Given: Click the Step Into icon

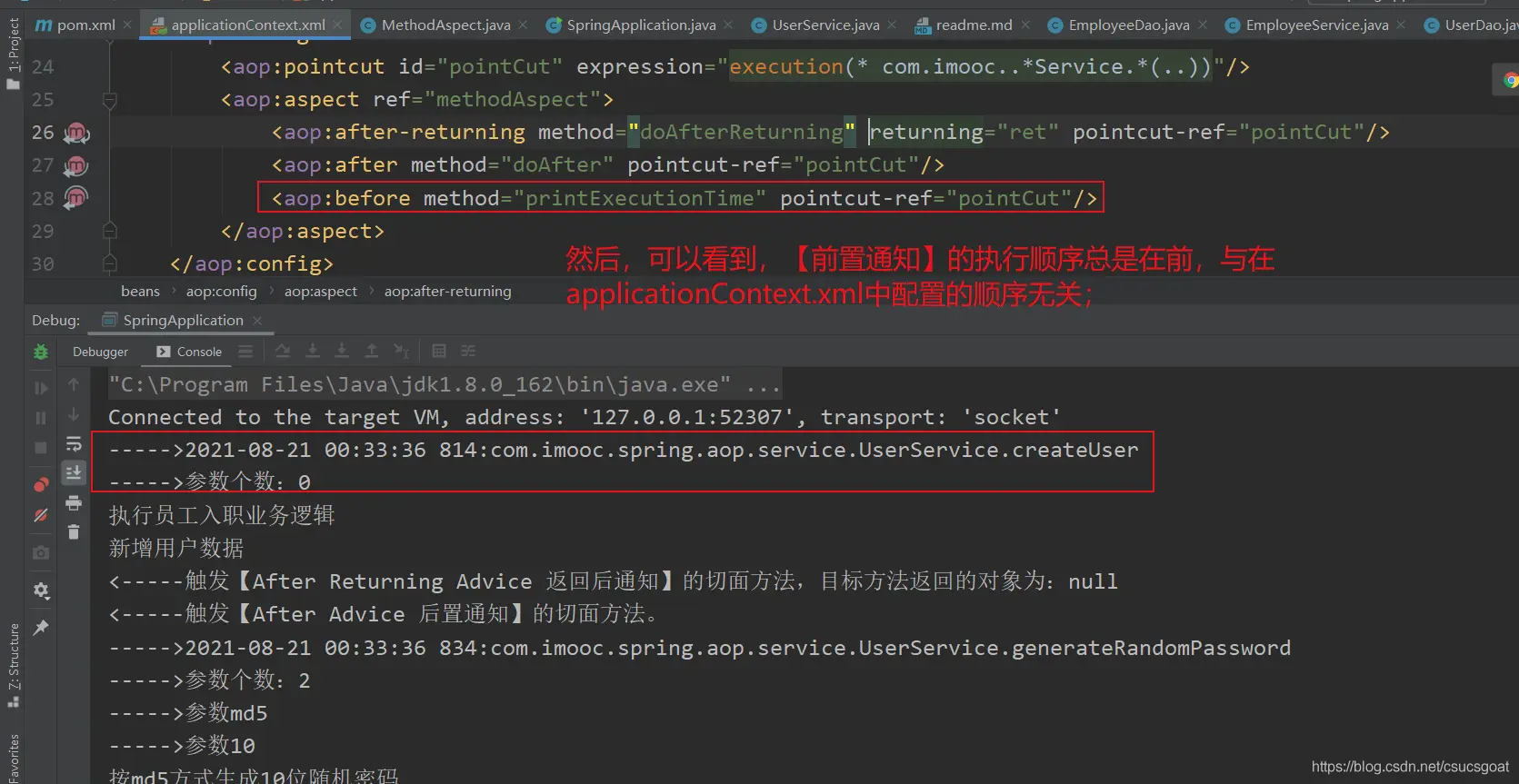Looking at the screenshot, I should click(x=342, y=351).
